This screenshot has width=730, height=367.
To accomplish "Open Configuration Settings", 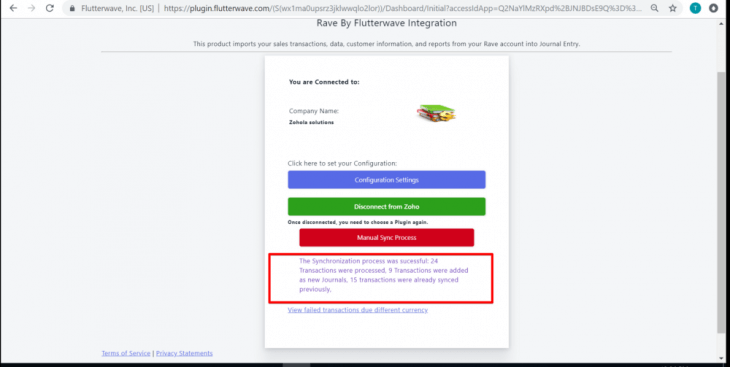I will (x=386, y=180).
